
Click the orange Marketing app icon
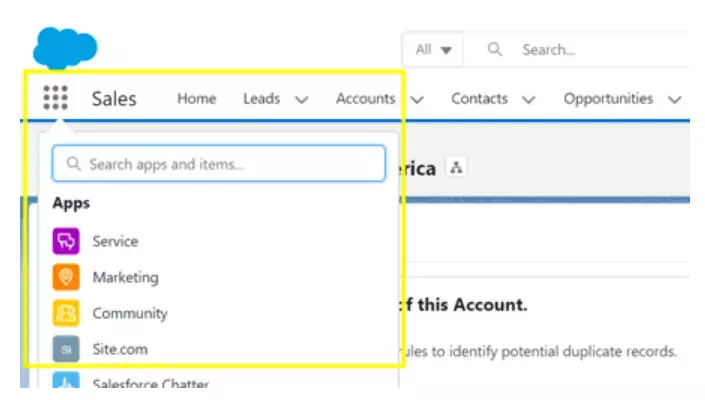click(66, 277)
